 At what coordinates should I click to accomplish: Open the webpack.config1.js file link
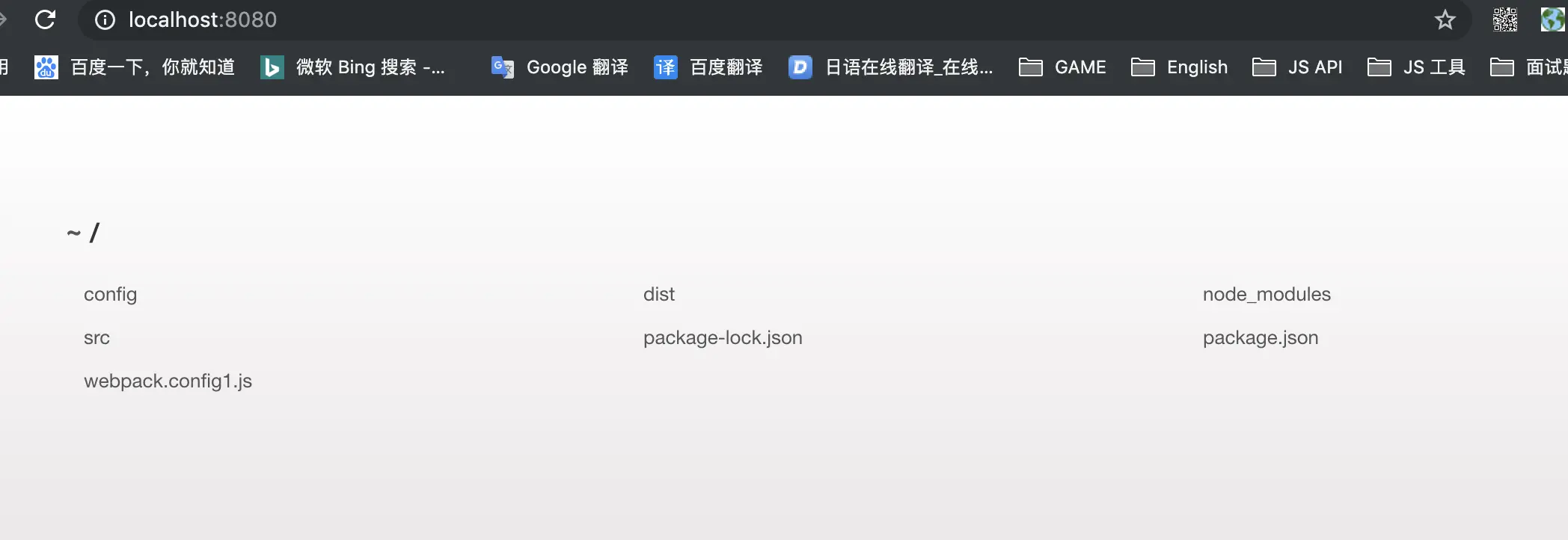(168, 381)
